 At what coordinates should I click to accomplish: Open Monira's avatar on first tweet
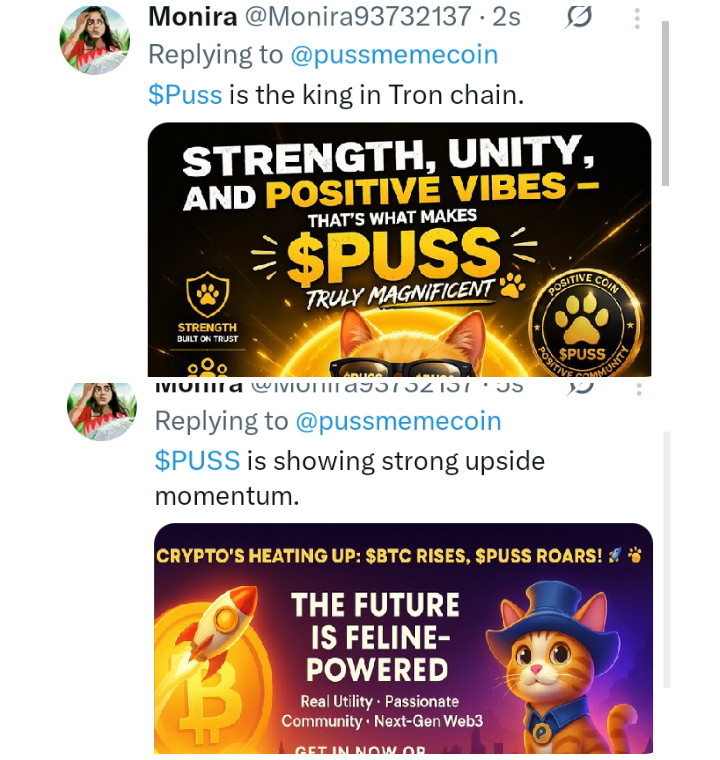tap(95, 40)
